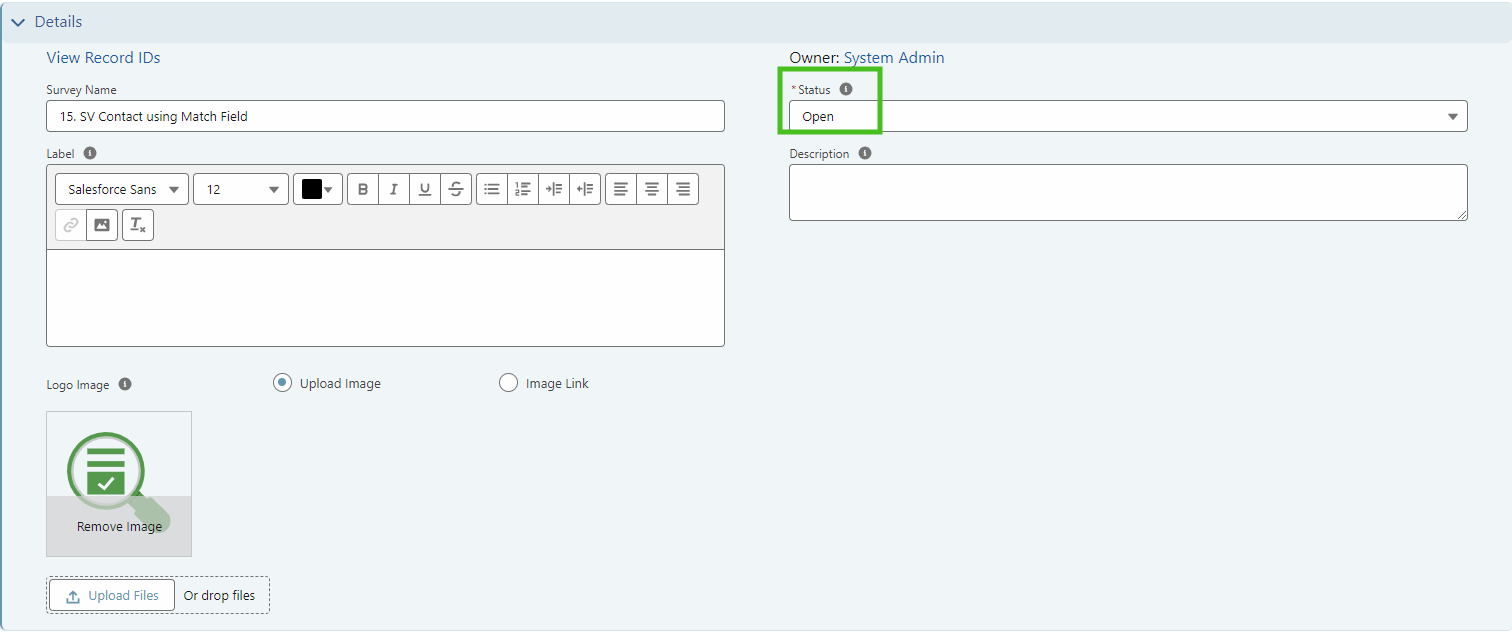
Task: Insert a bulleted list
Action: pyautogui.click(x=492, y=189)
